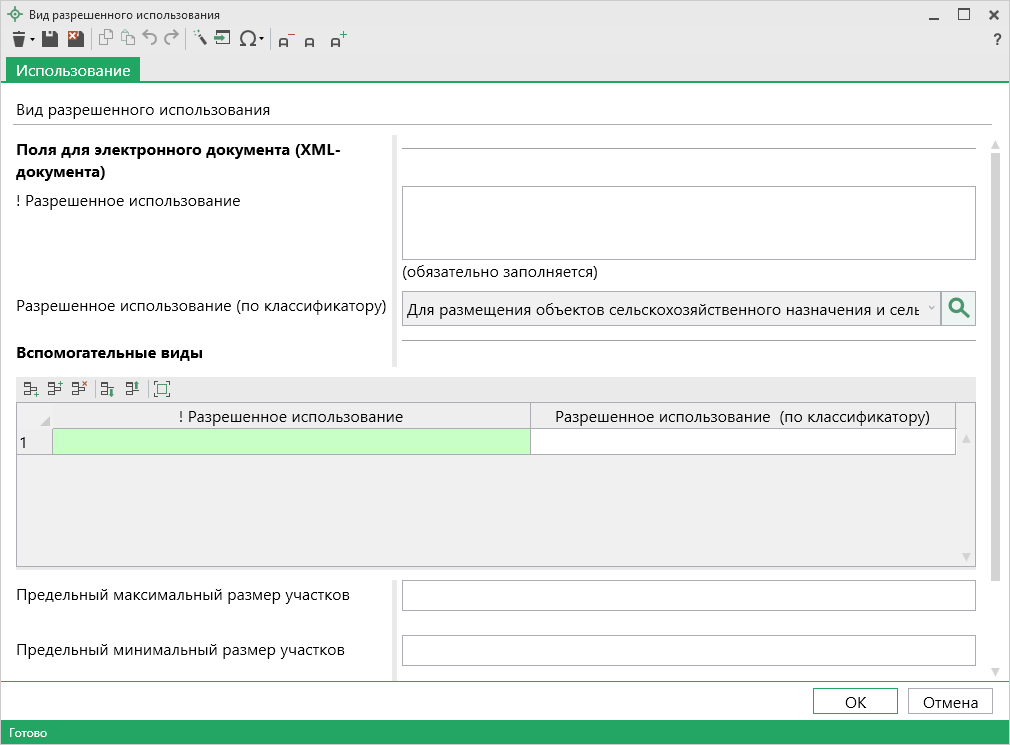This screenshot has height=745, width=1010.
Task: Click the save floppy disk icon
Action: (50, 39)
